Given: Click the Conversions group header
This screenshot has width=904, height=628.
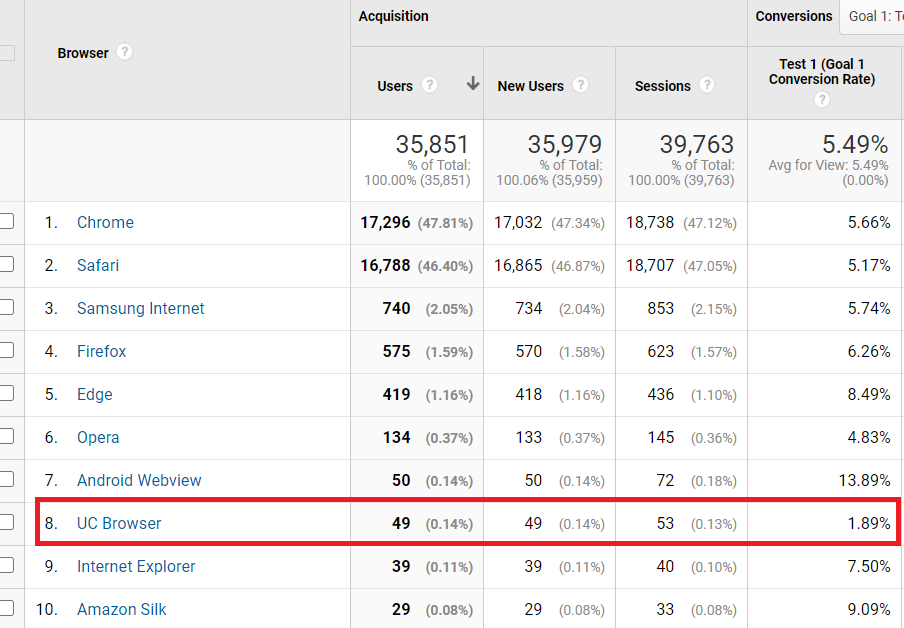Looking at the screenshot, I should pos(794,16).
